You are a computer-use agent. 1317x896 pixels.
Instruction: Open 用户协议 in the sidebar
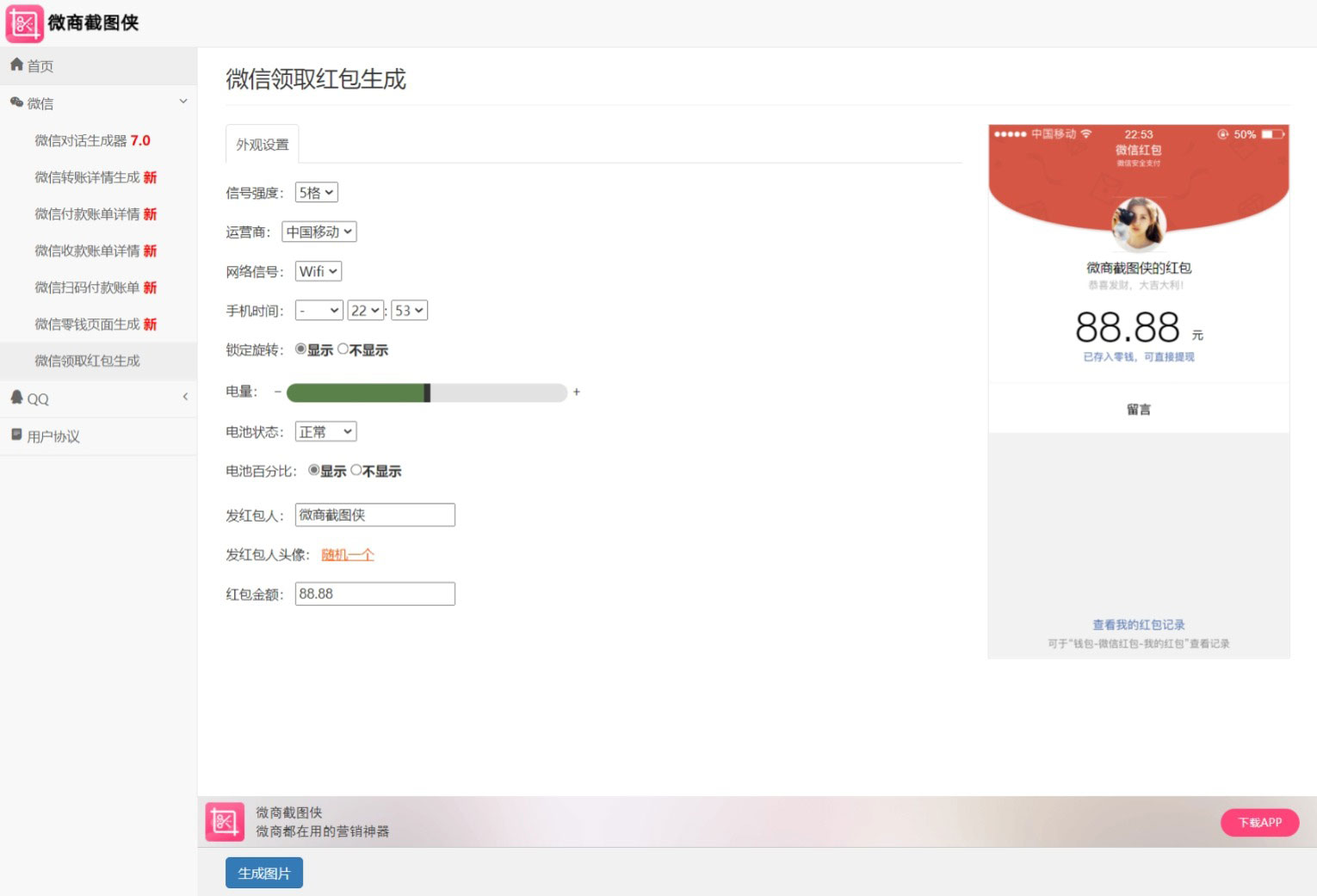(98, 436)
